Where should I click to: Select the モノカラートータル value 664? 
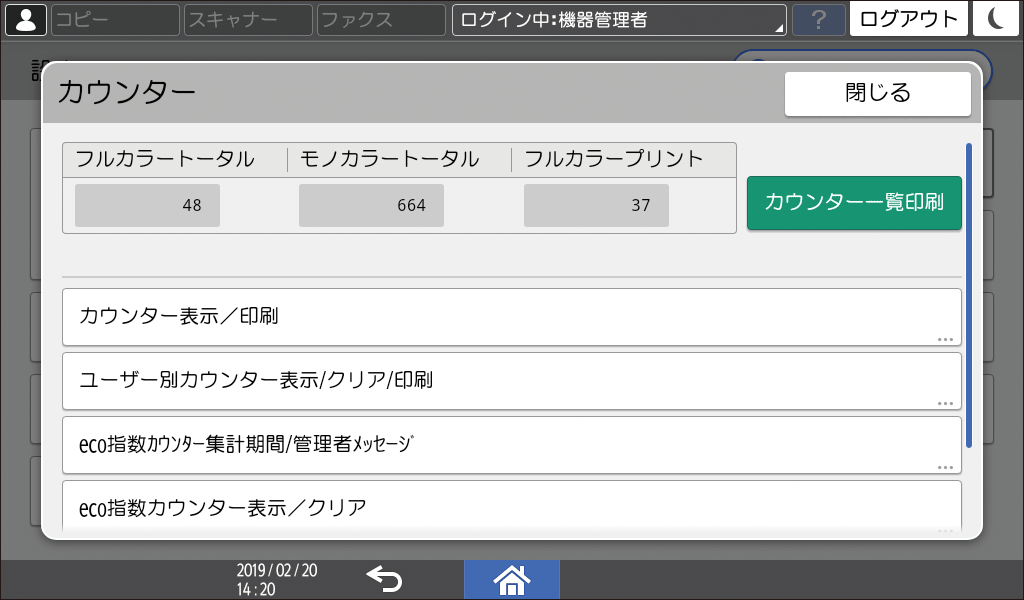point(371,205)
